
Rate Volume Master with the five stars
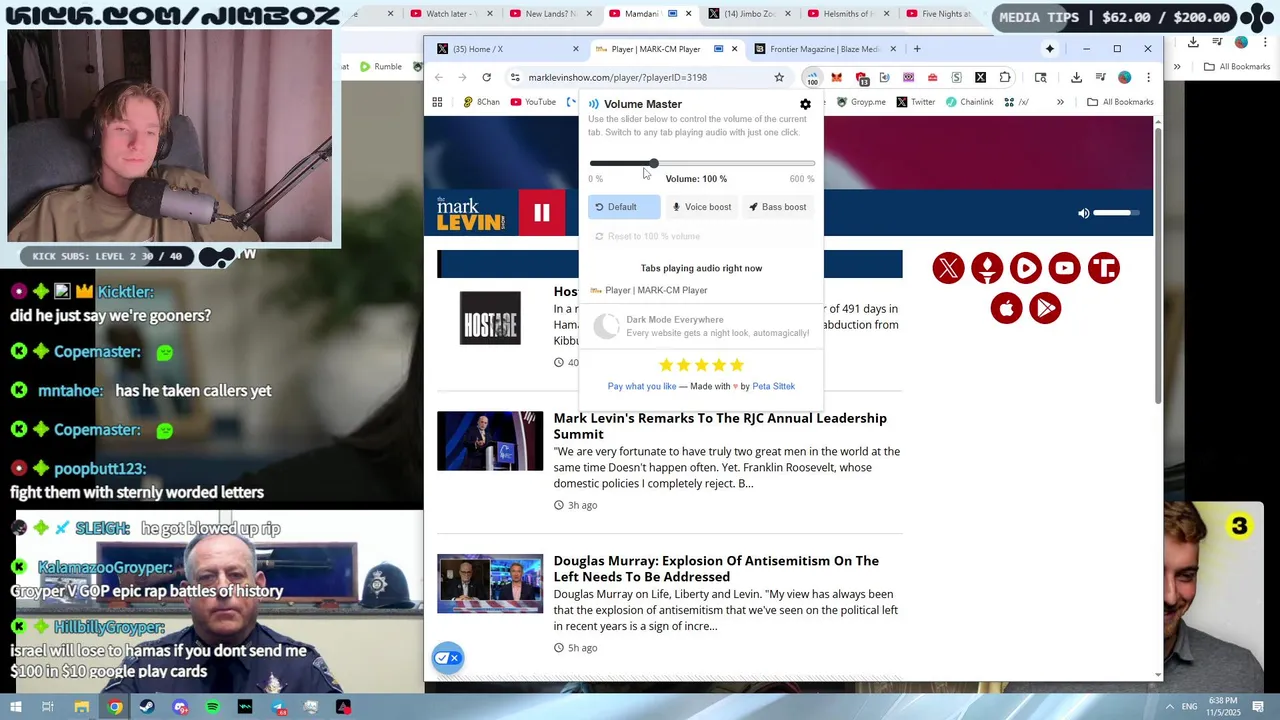[701, 365]
